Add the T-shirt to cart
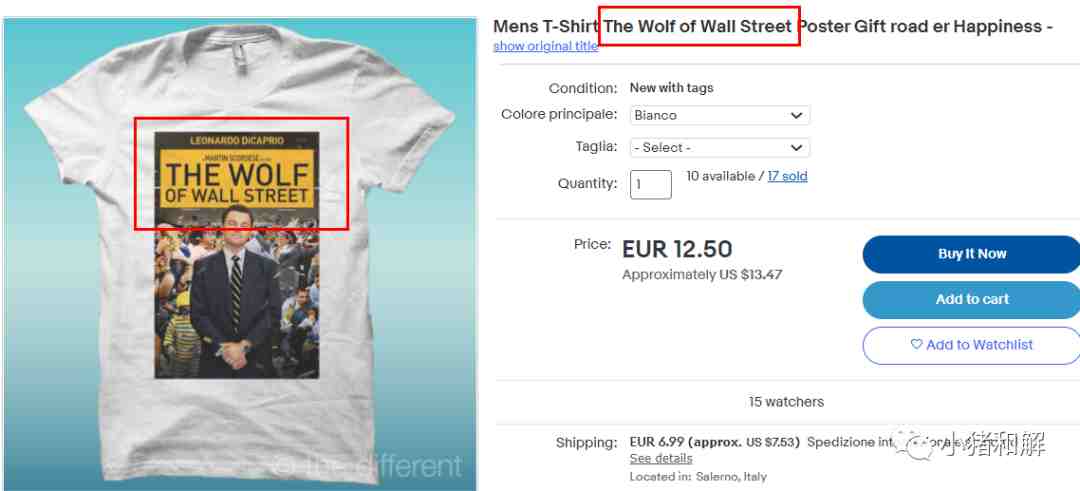 coord(972,300)
